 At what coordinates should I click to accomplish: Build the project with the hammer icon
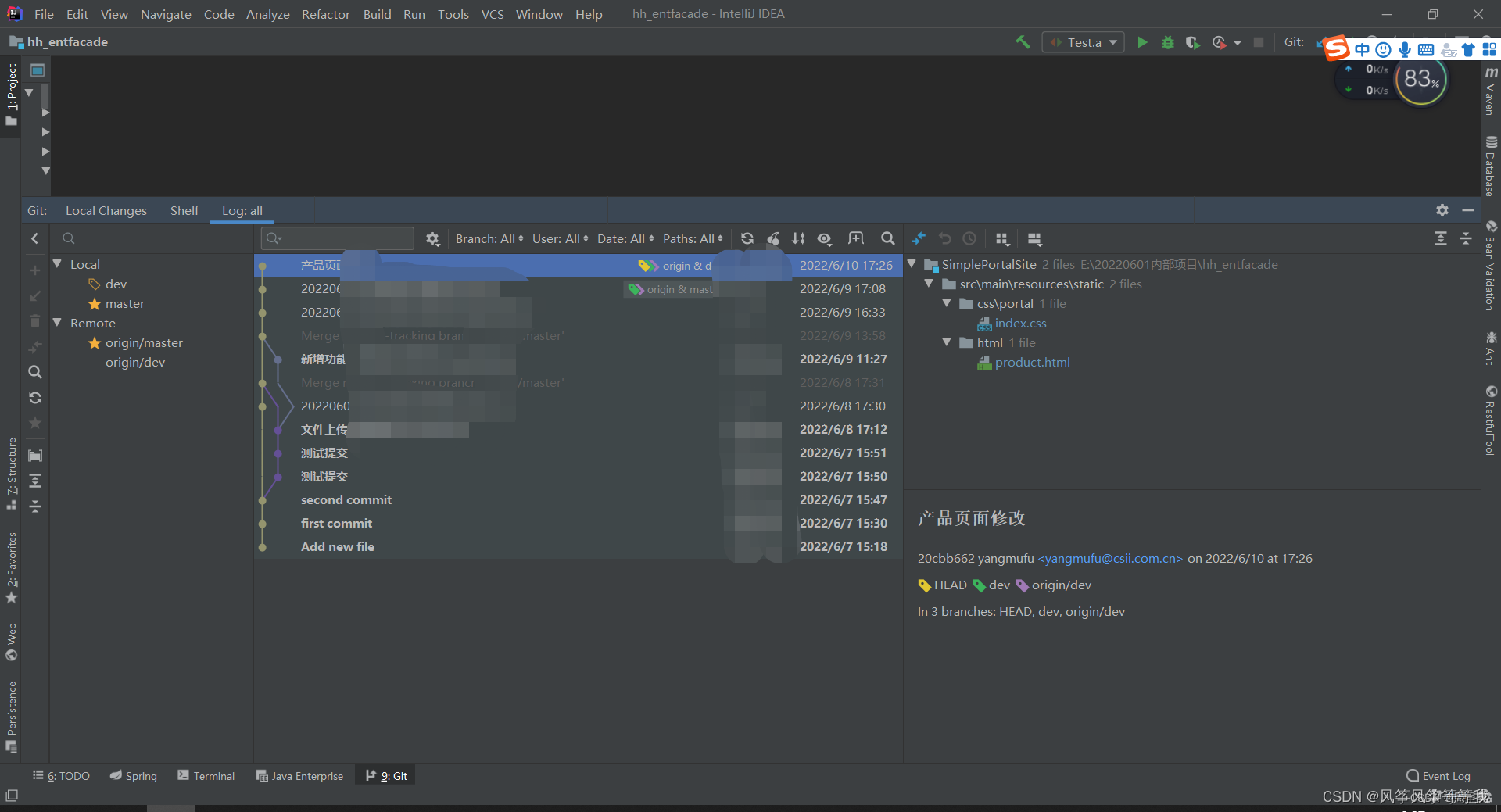tap(1023, 42)
